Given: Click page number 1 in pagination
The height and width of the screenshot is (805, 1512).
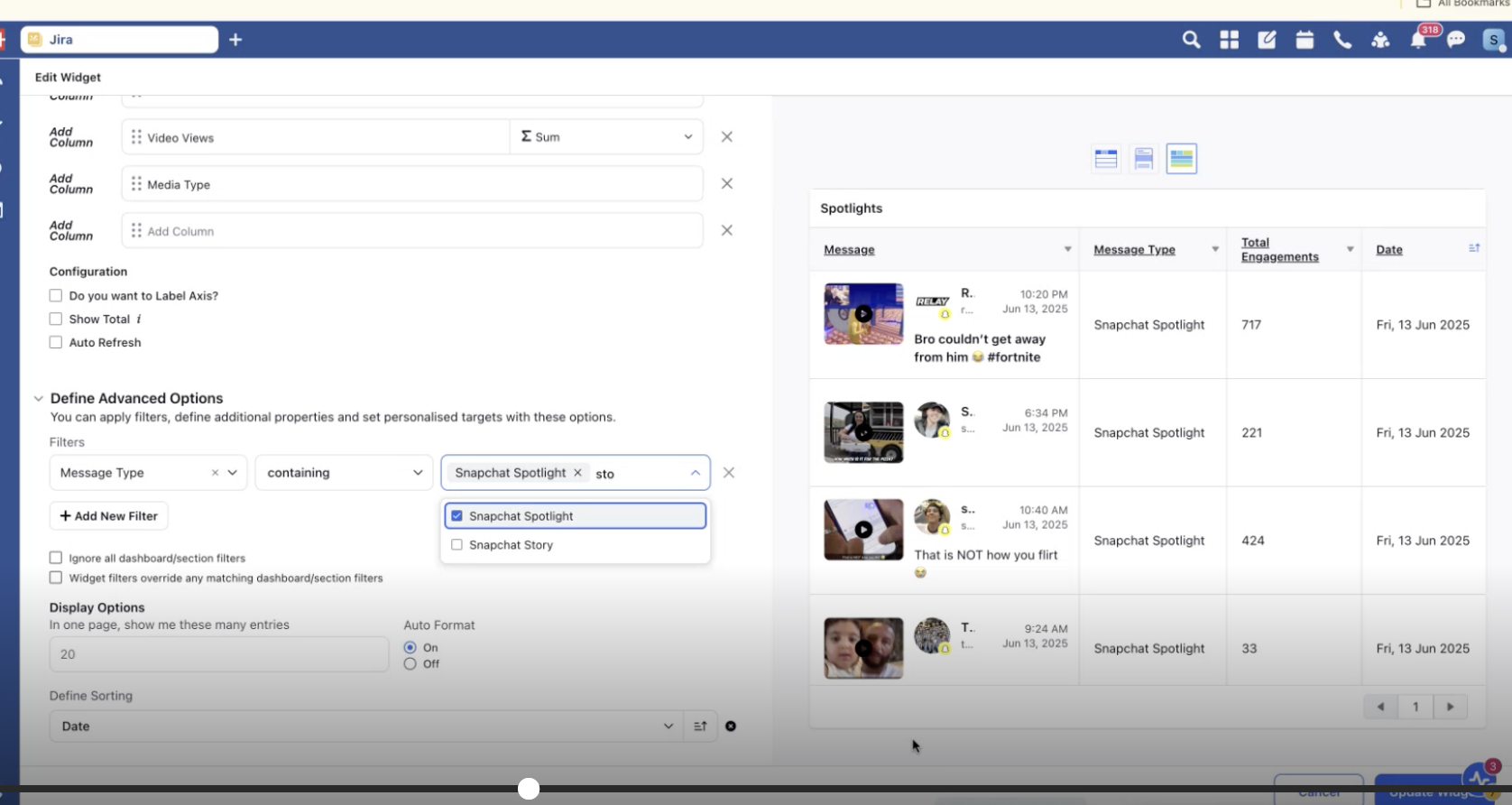Looking at the screenshot, I should [1415, 707].
